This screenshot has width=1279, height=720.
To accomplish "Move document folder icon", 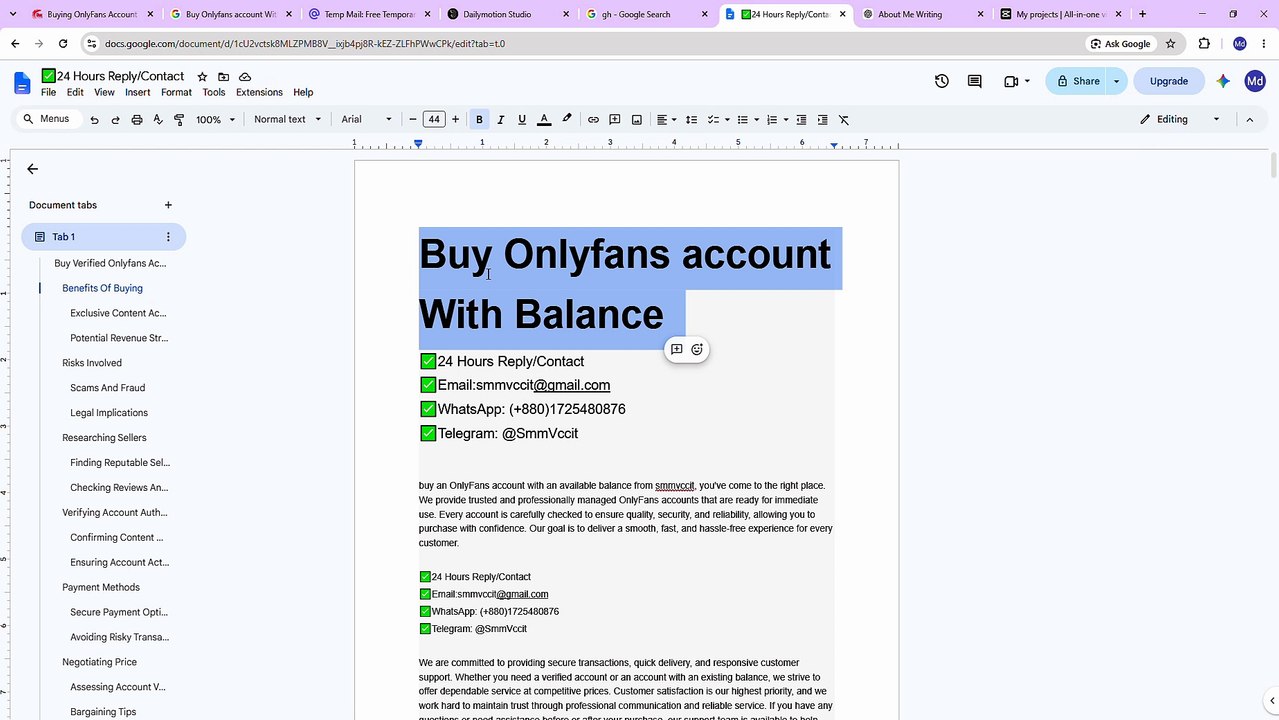I will click(x=223, y=77).
